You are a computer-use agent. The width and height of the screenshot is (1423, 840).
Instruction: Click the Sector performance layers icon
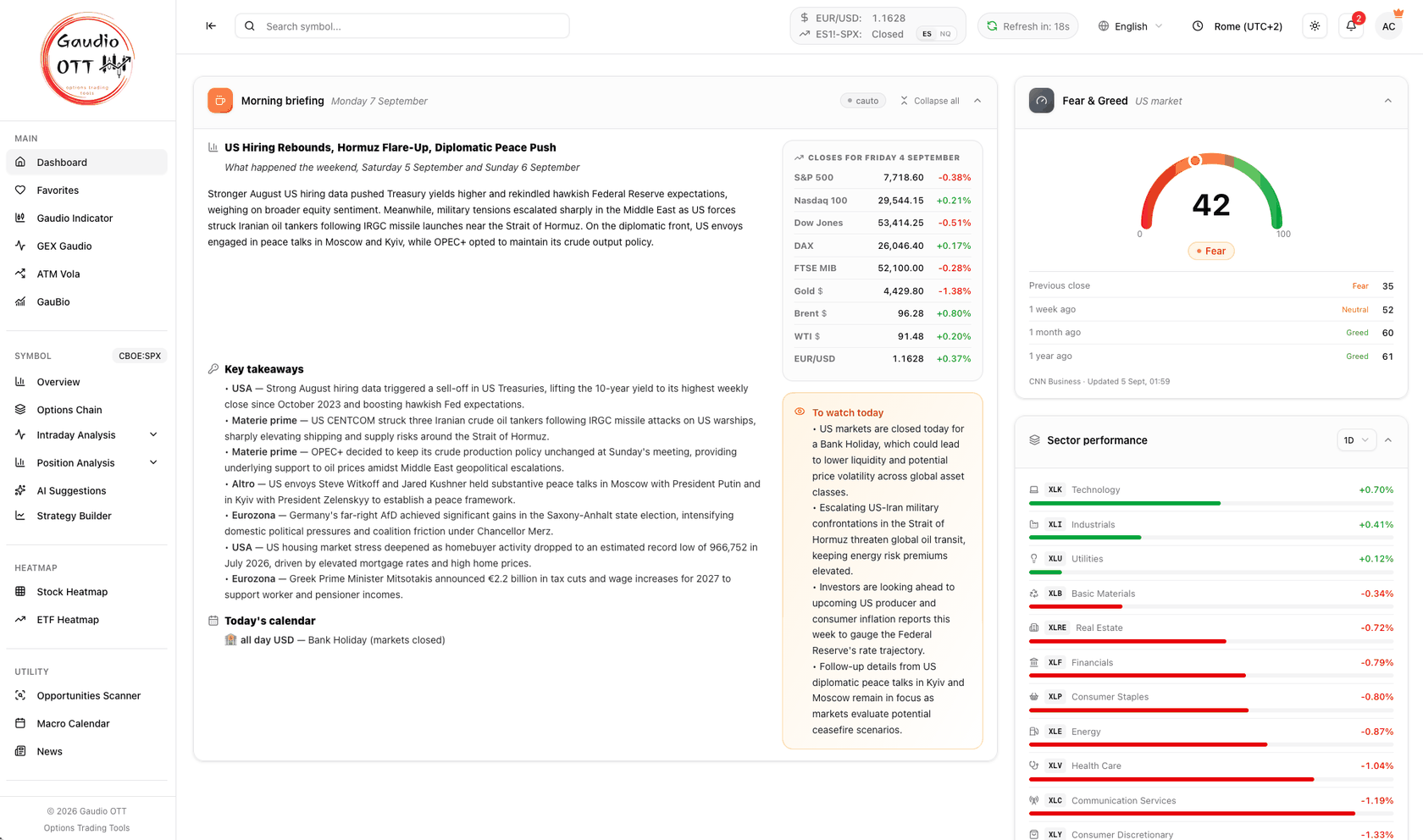1034,440
